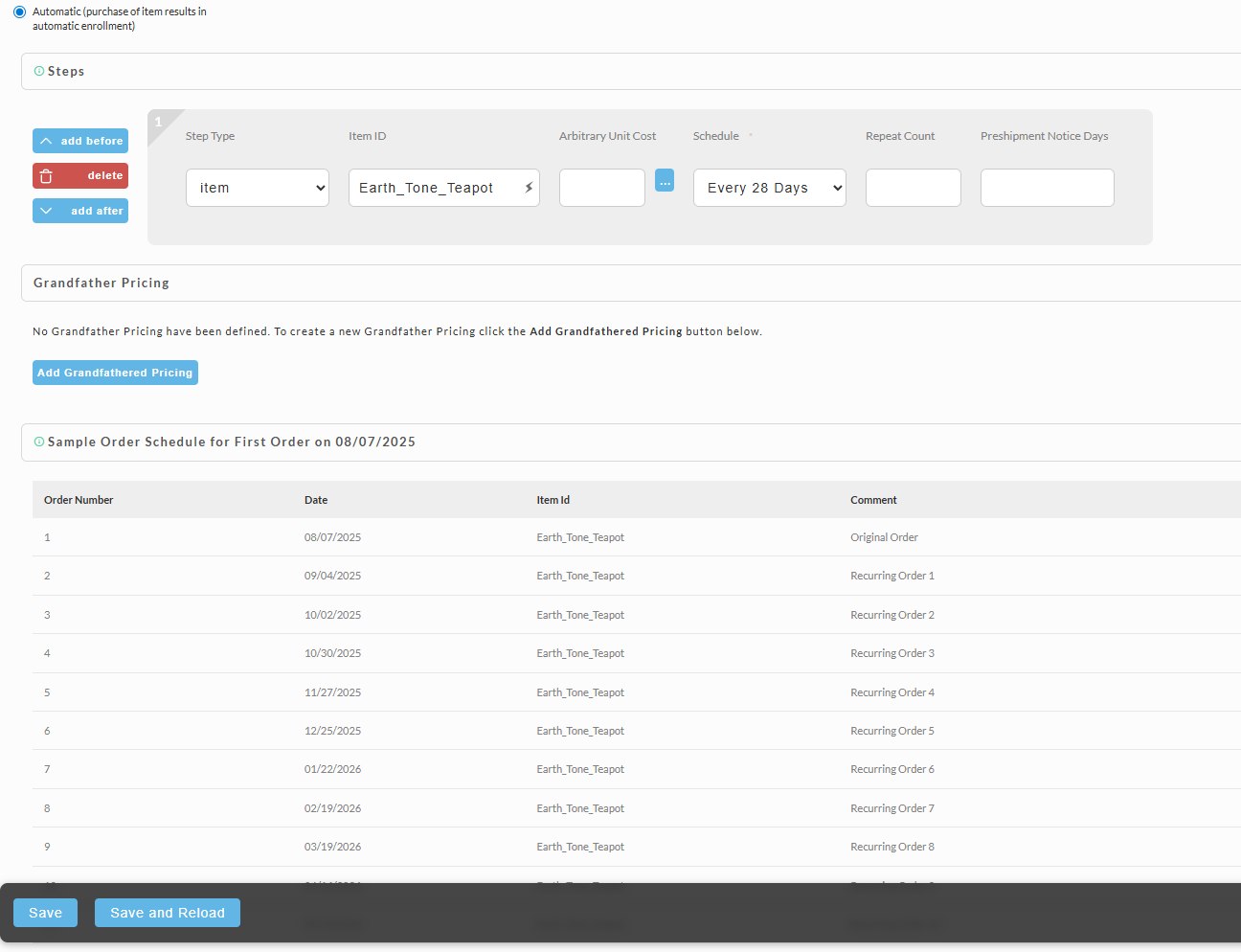The image size is (1241, 952).
Task: Click the date 09/04/2025 cell
Action: click(x=333, y=576)
